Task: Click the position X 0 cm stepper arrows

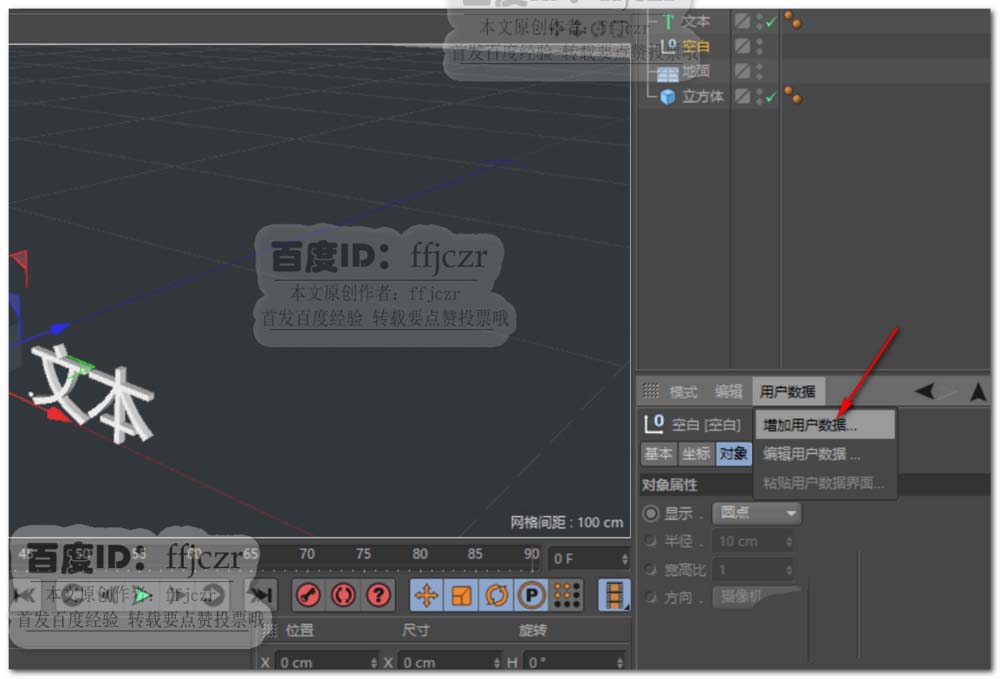Action: [374, 663]
